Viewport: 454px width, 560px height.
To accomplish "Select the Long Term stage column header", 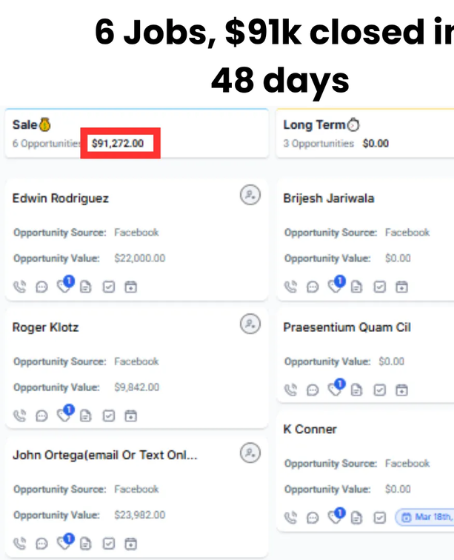I will point(365,133).
